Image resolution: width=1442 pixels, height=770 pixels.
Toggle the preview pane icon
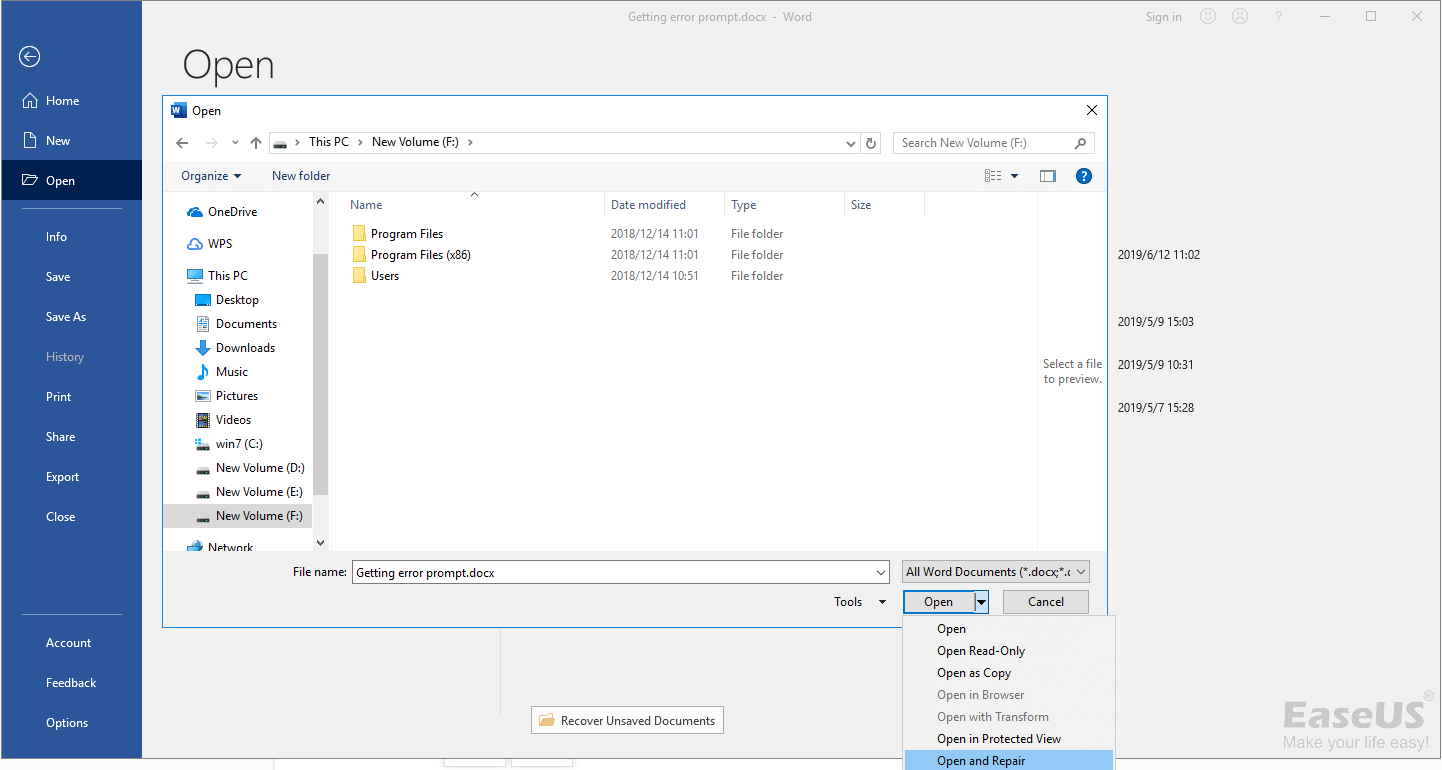[x=1047, y=176]
